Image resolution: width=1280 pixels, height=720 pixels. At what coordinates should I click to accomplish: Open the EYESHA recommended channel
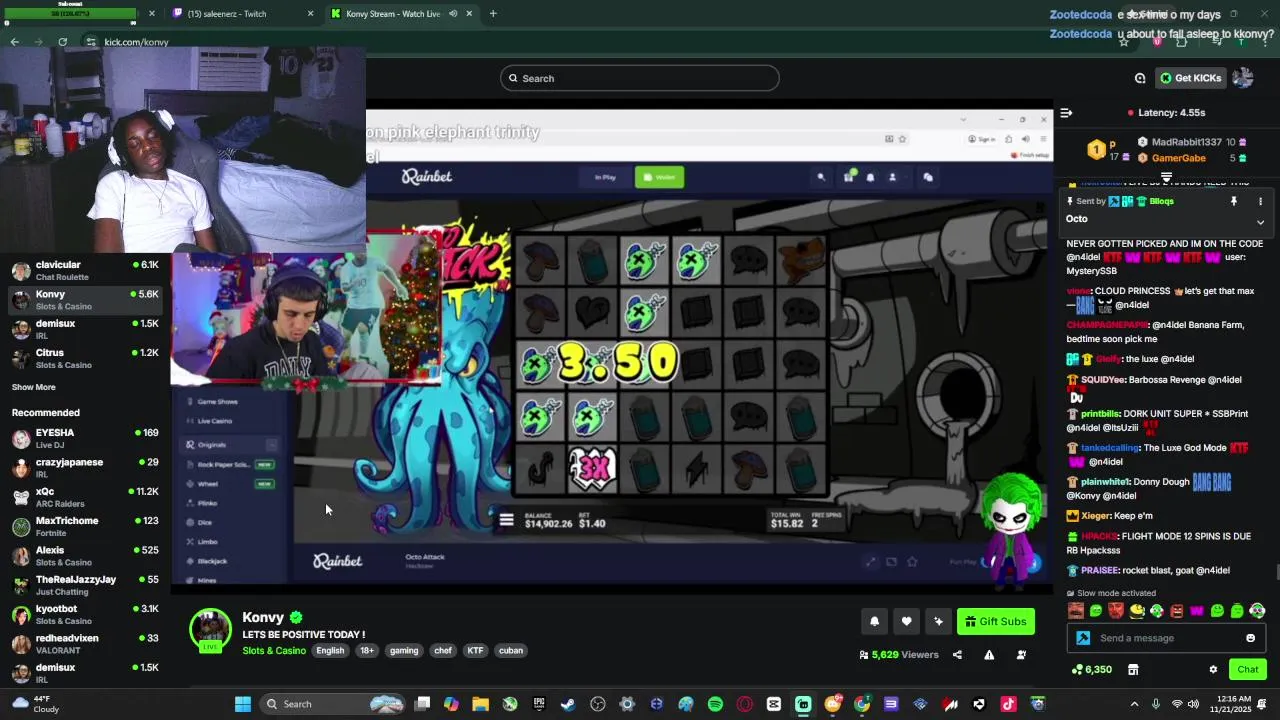[x=85, y=438]
